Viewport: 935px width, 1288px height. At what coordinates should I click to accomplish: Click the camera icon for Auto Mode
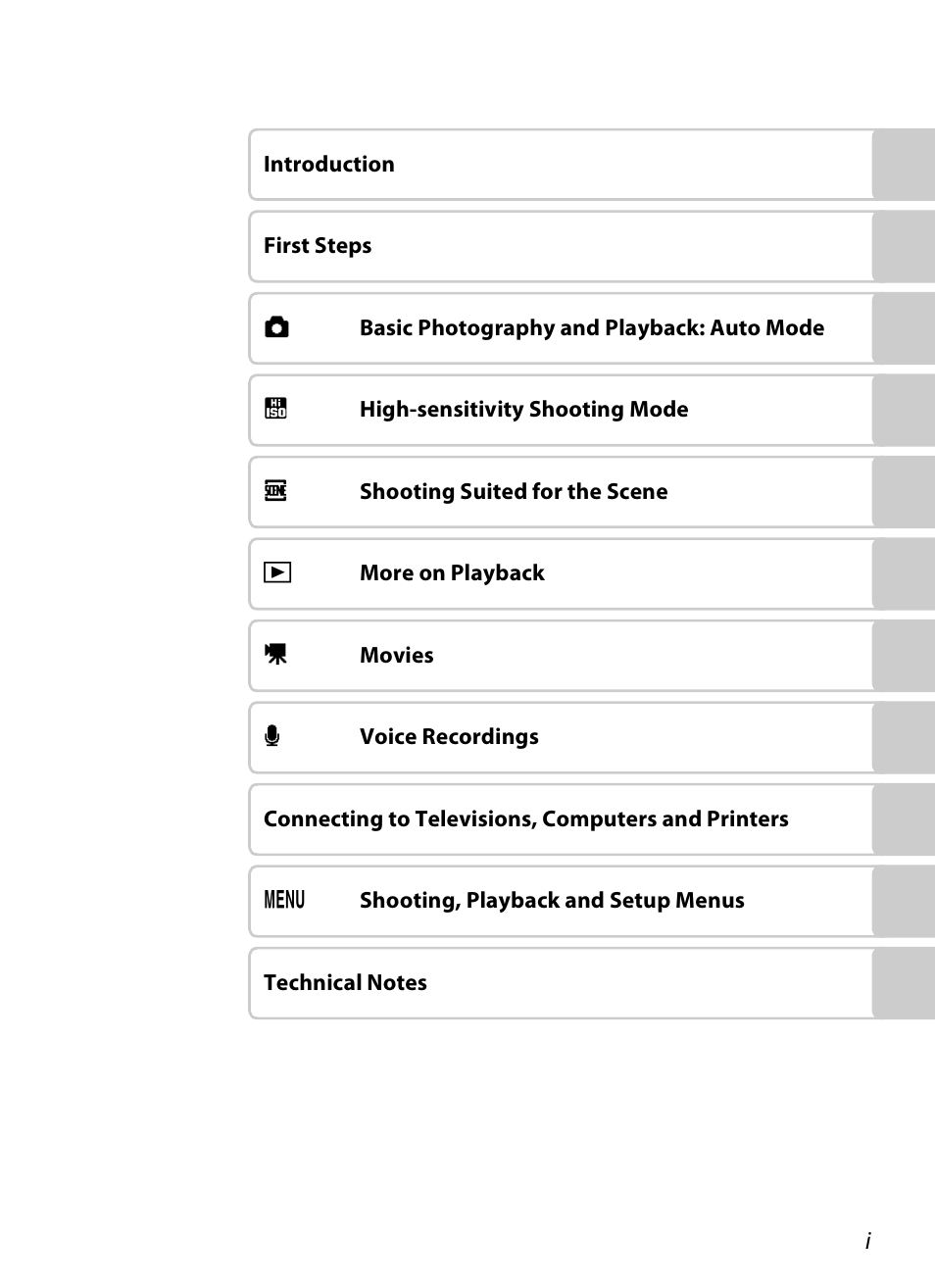pos(277,327)
